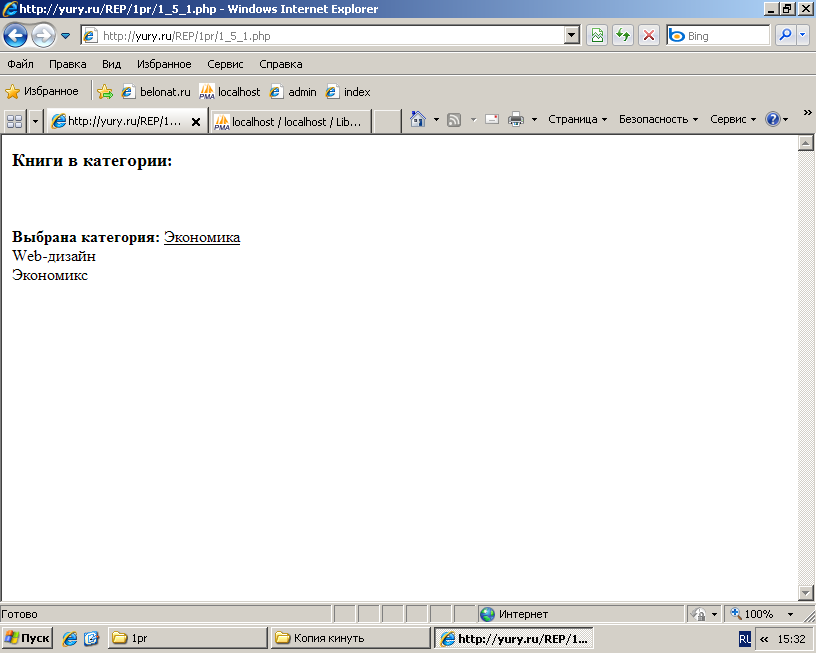Show more command bar items chevron
This screenshot has height=653, width=816.
point(807,112)
